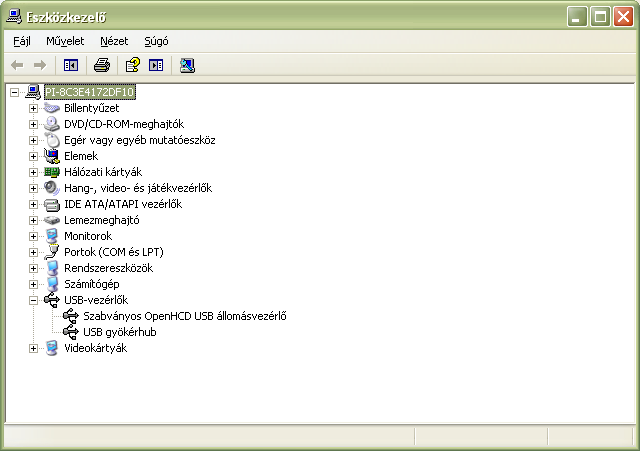Click the DVD/CD-ROM drive icon

(52, 124)
